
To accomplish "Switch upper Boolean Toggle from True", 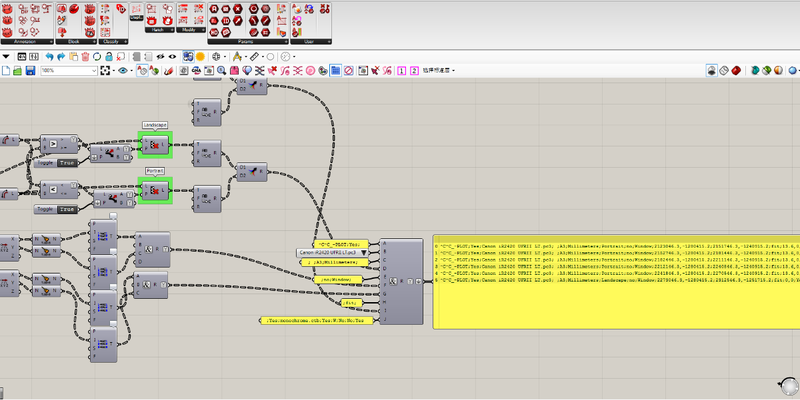I will click(x=66, y=161).
